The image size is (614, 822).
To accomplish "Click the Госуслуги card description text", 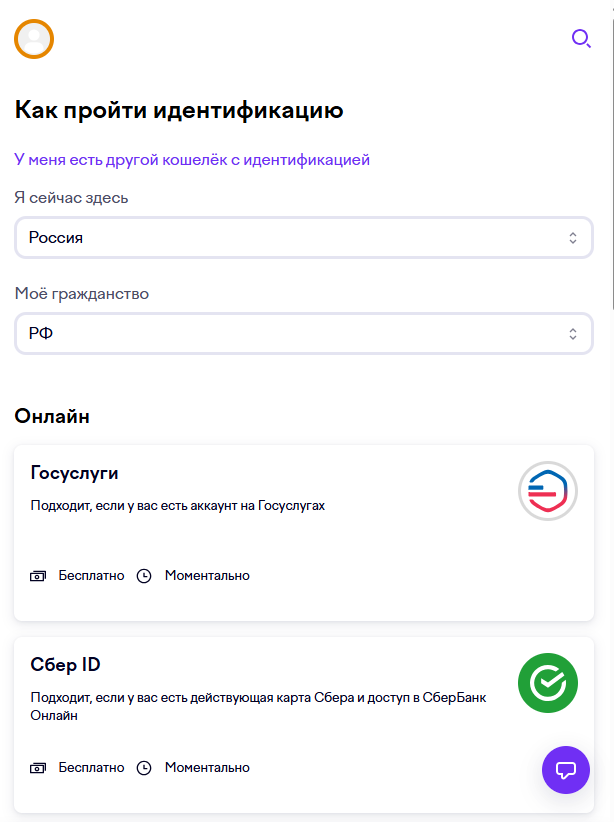I will (x=178, y=506).
